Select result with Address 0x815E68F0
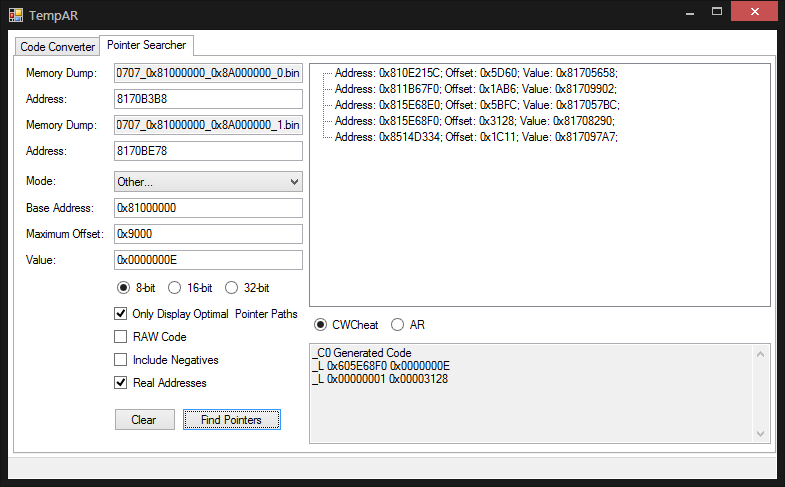785x487 pixels. pyautogui.click(x=474, y=121)
